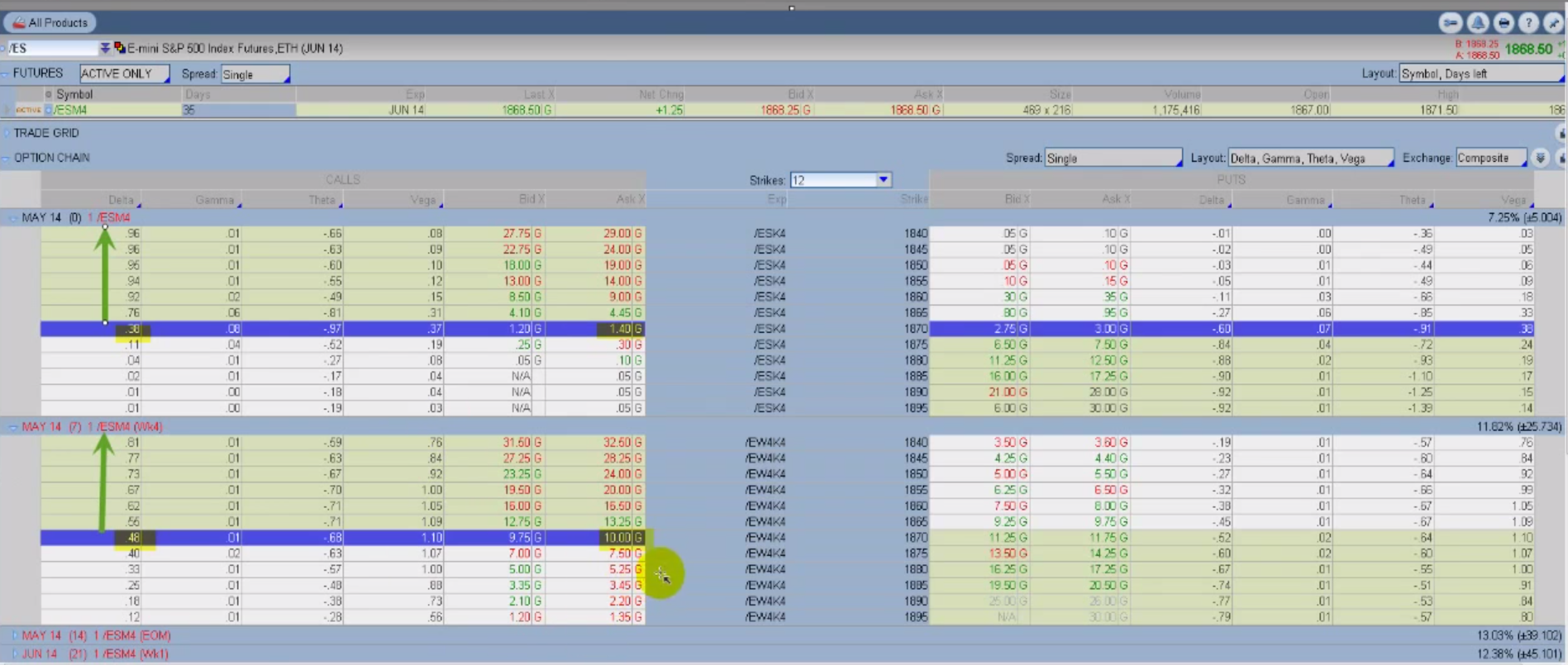Click the 11.62% (±25.734) implied volatility value

pyautogui.click(x=1519, y=427)
